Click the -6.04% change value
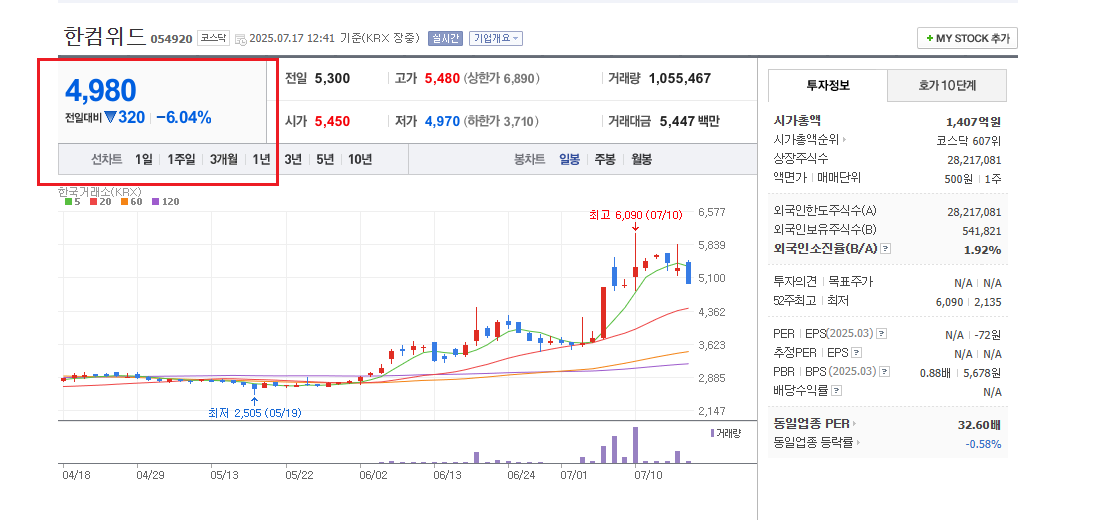 [x=184, y=118]
